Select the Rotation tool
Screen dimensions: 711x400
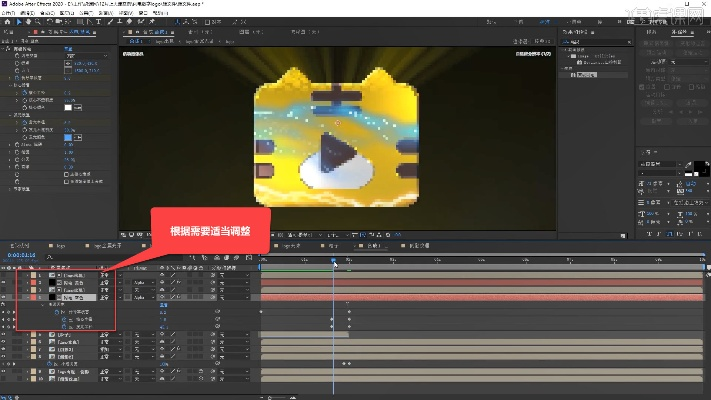(49, 22)
